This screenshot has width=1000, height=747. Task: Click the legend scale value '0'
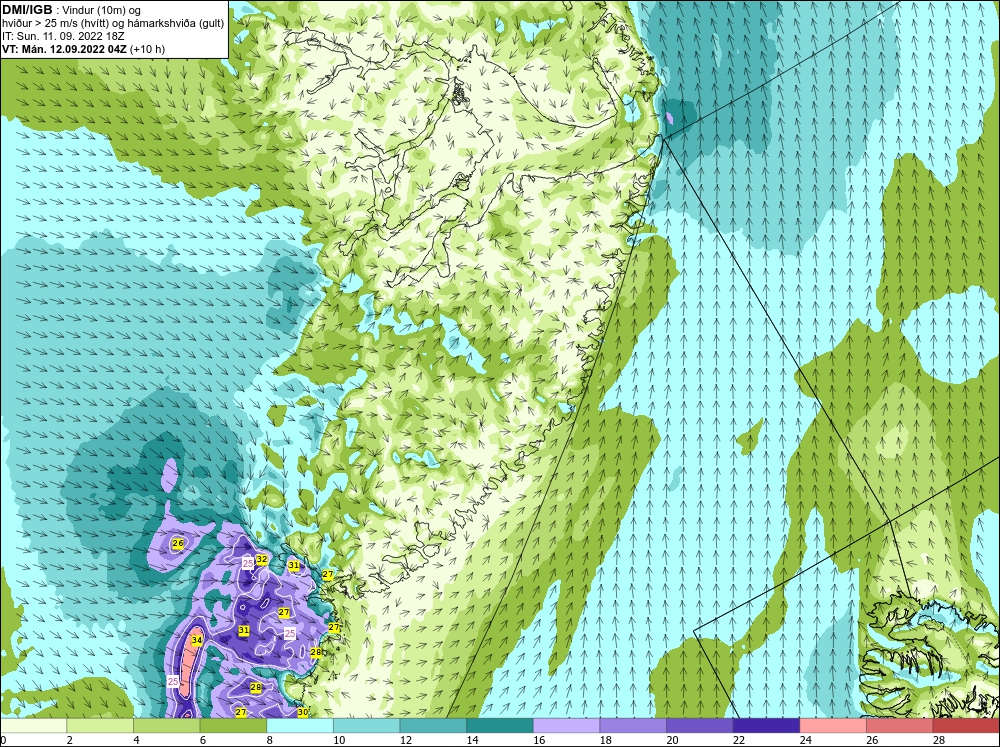[x=3, y=740]
